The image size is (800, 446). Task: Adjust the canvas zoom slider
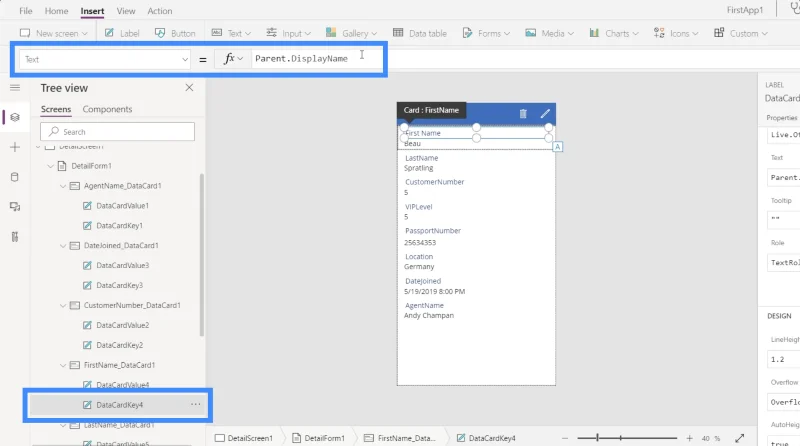627,438
